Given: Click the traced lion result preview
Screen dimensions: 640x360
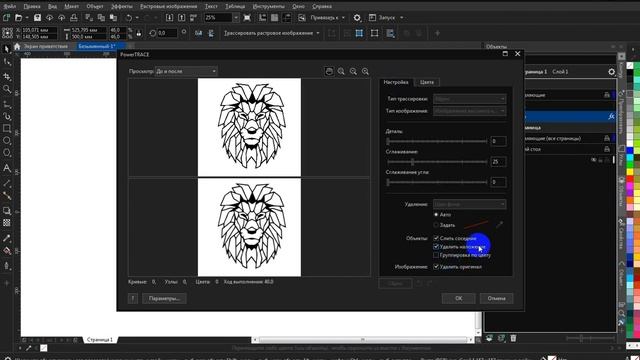Looking at the screenshot, I should click(x=249, y=227).
